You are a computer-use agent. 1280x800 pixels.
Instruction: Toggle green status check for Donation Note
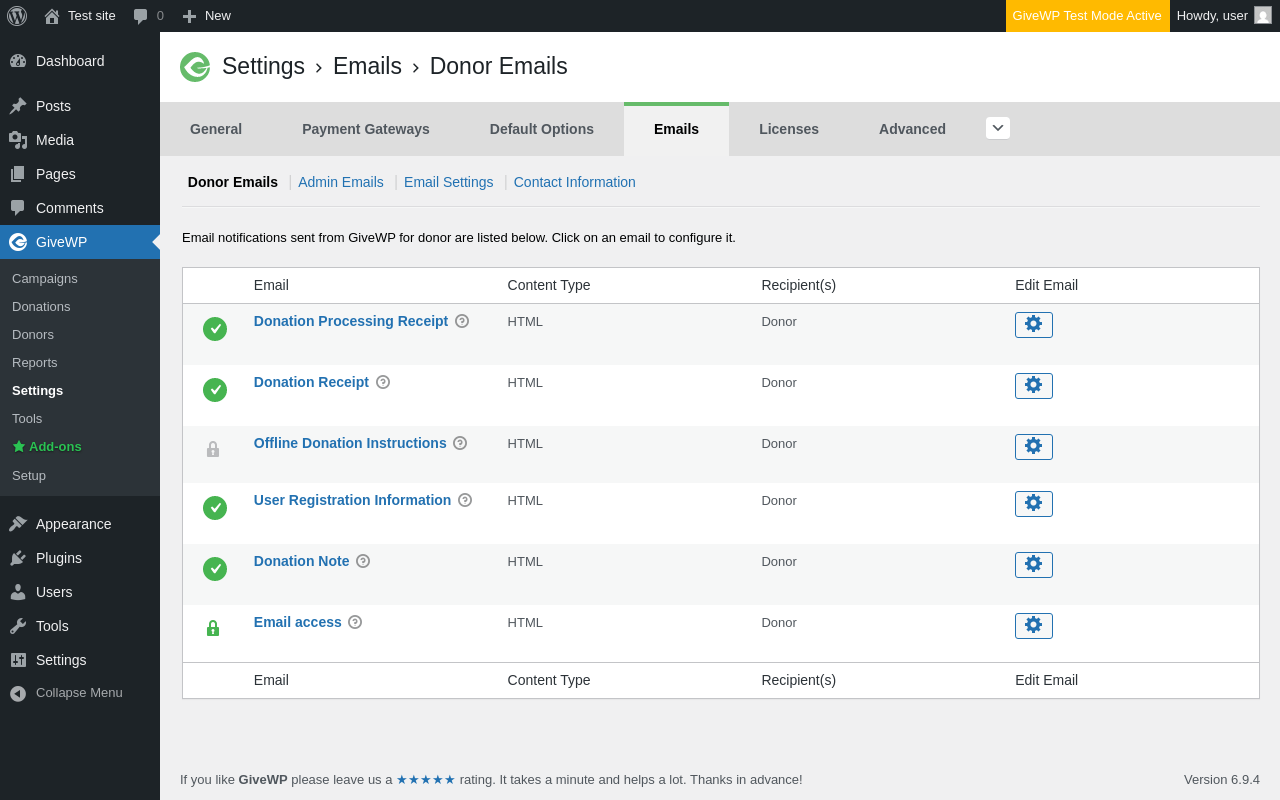(x=215, y=569)
